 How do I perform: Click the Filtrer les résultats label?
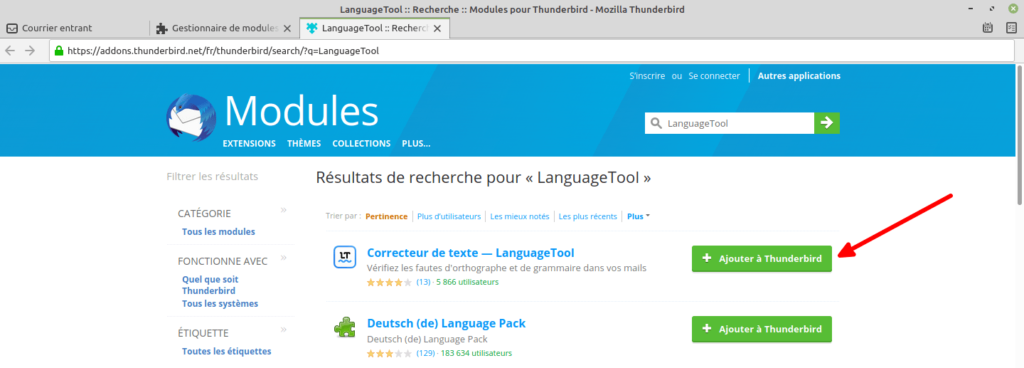click(212, 177)
